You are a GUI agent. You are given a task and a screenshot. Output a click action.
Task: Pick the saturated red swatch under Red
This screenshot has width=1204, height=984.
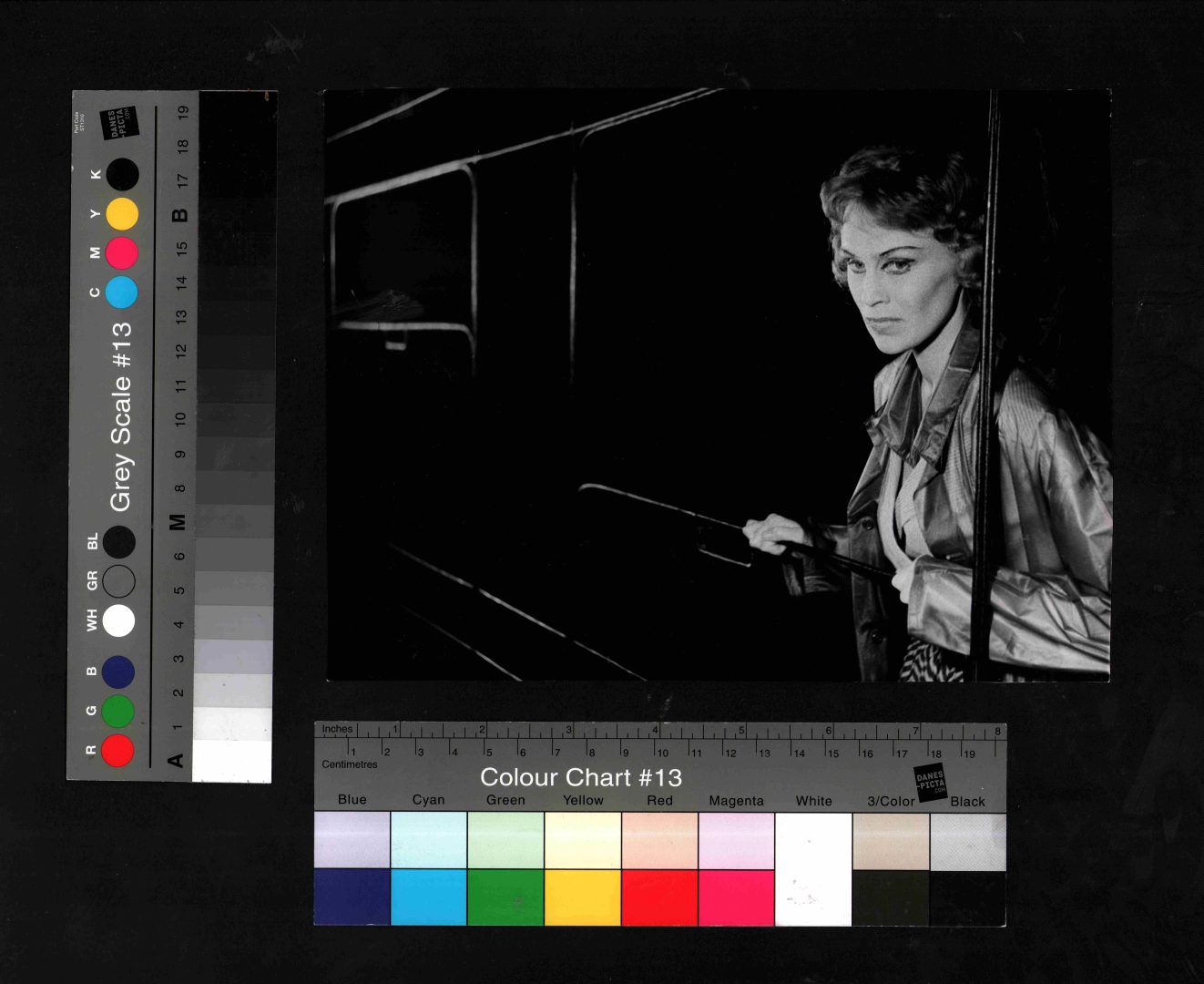coord(659,897)
